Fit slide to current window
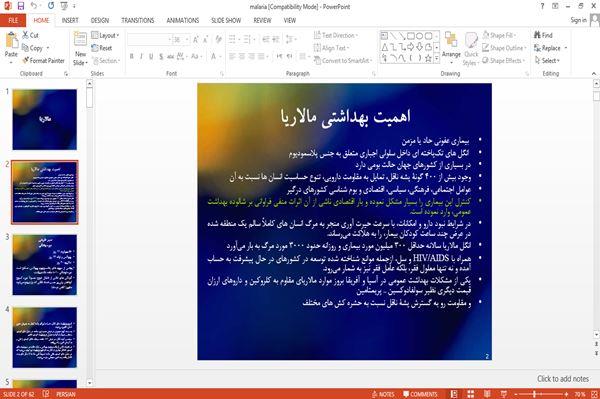Viewport: 600px width, 399px height. (595, 394)
